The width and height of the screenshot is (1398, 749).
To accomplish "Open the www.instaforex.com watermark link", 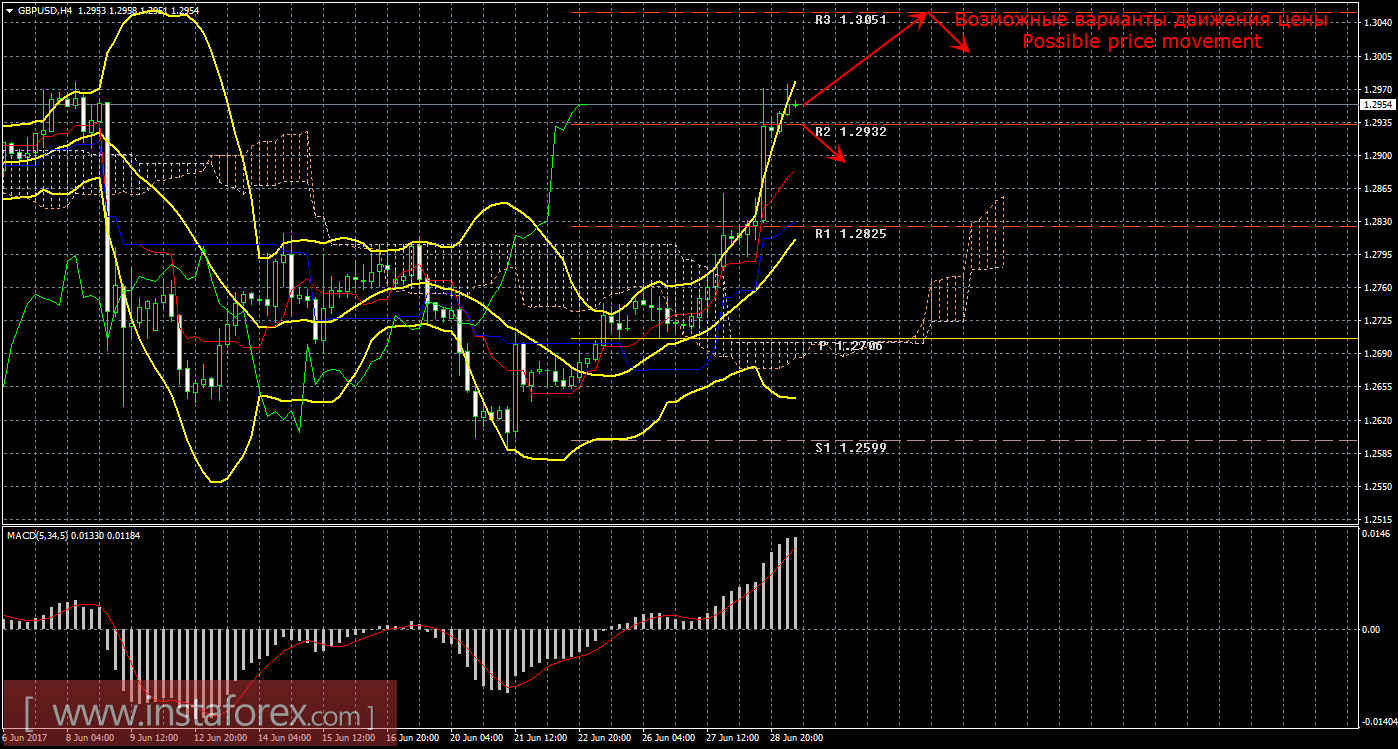I will tap(198, 714).
